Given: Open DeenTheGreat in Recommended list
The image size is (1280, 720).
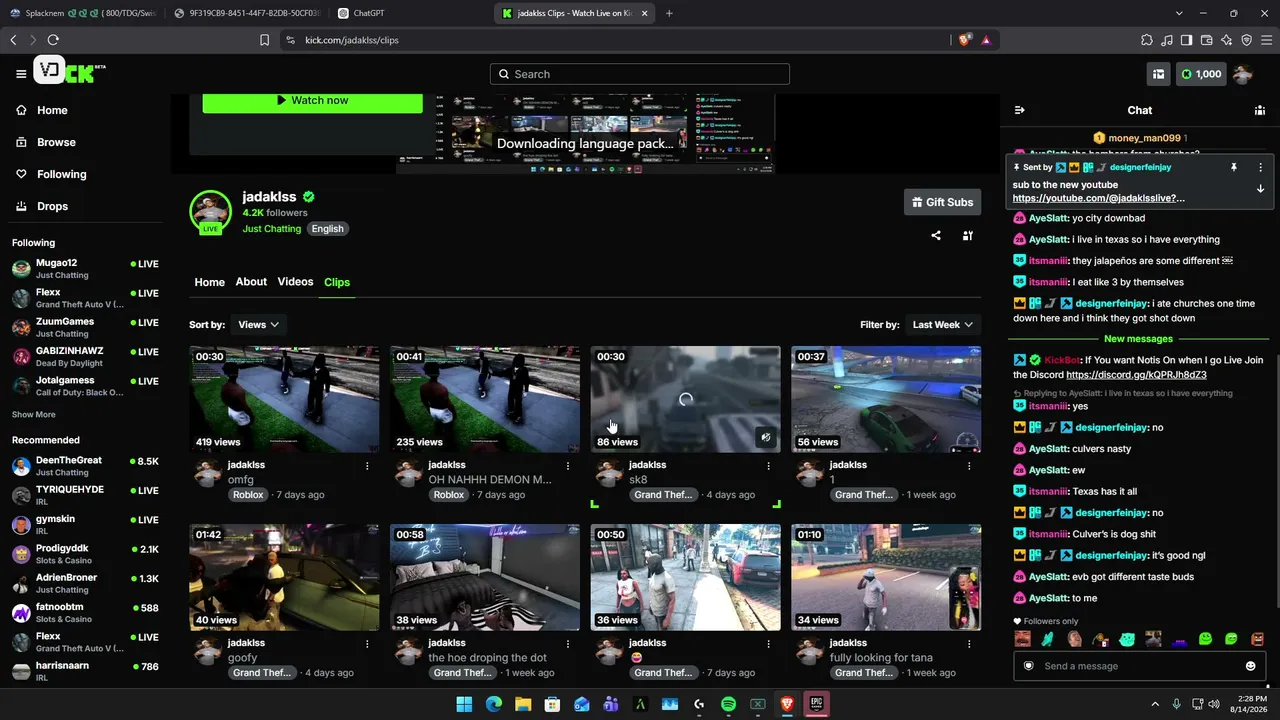Looking at the screenshot, I should coord(85,466).
